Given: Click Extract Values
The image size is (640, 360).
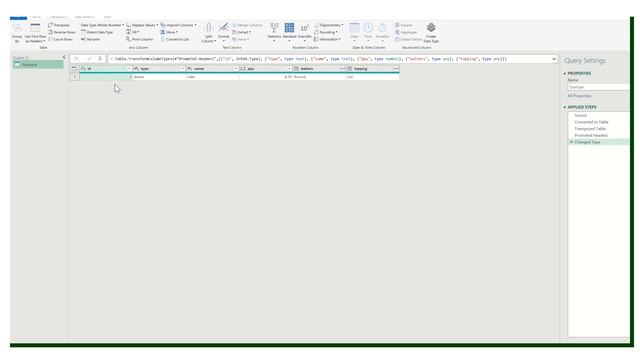Looking at the screenshot, I should 408,39.
